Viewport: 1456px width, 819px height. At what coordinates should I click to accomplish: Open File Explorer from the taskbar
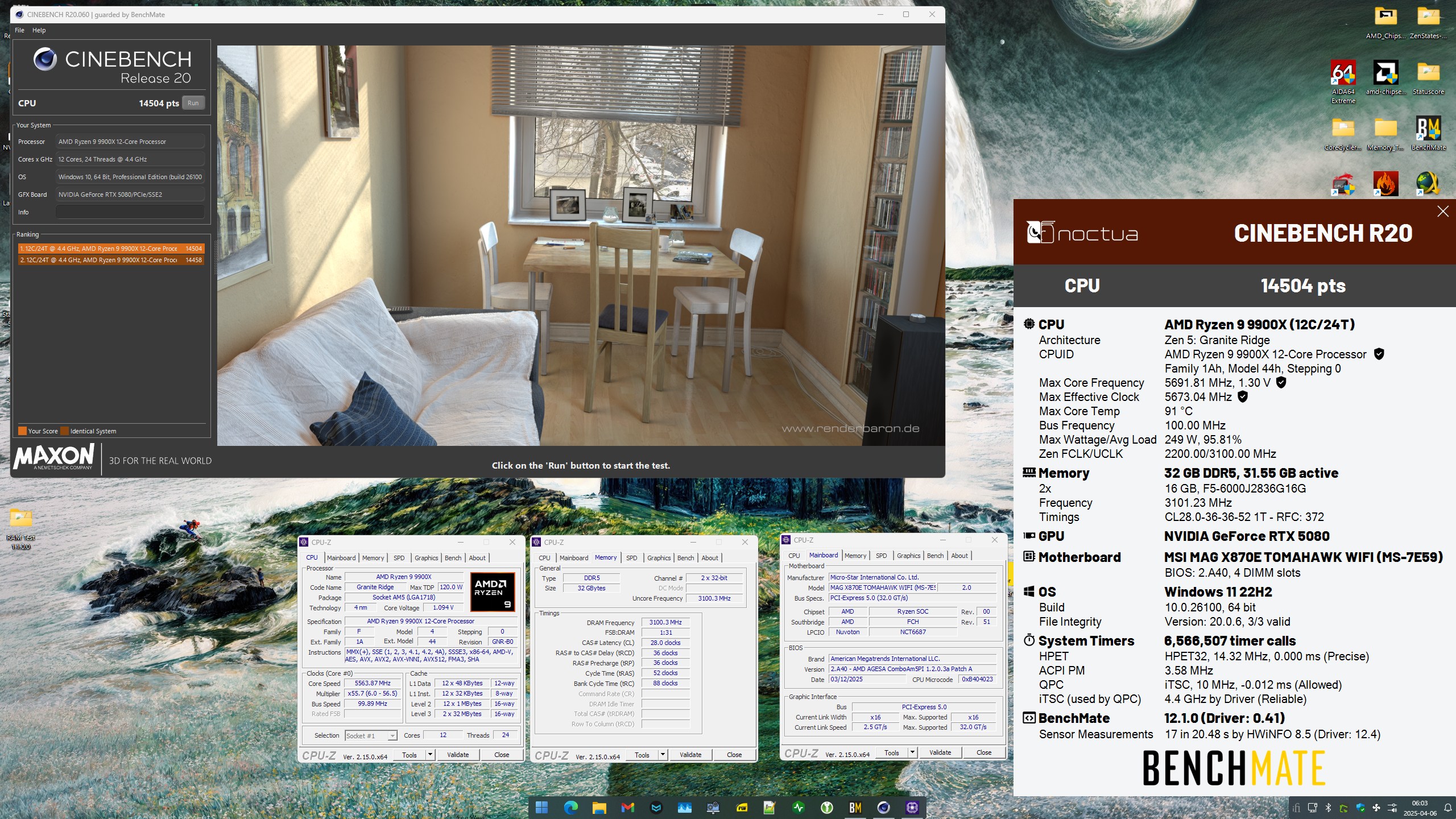(x=599, y=807)
